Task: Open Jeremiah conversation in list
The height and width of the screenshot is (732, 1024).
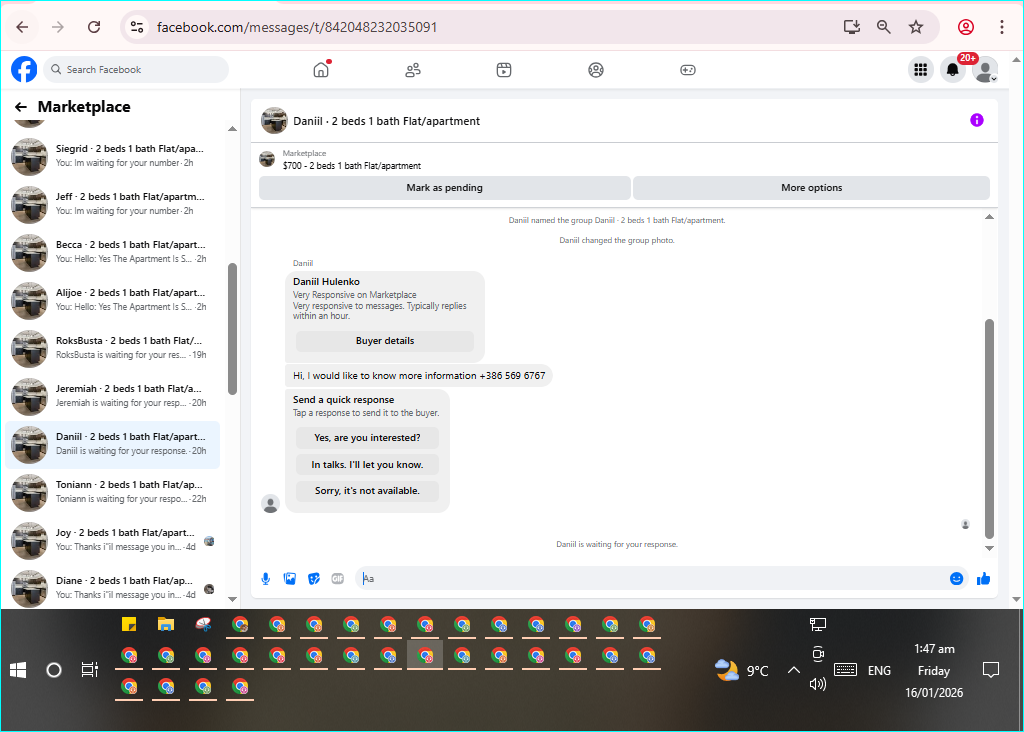Action: pos(112,396)
